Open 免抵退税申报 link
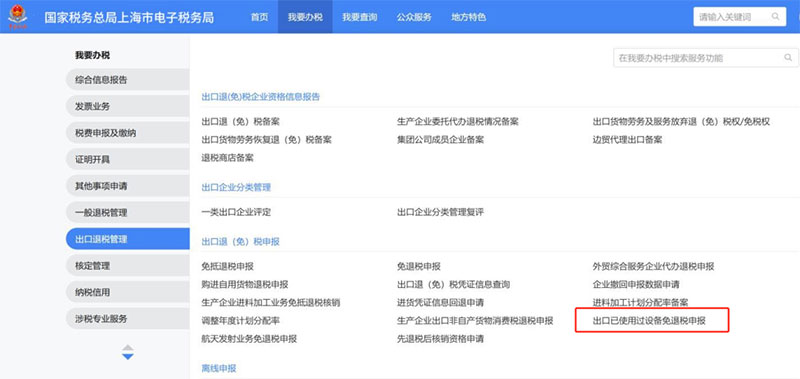 (x=228, y=266)
